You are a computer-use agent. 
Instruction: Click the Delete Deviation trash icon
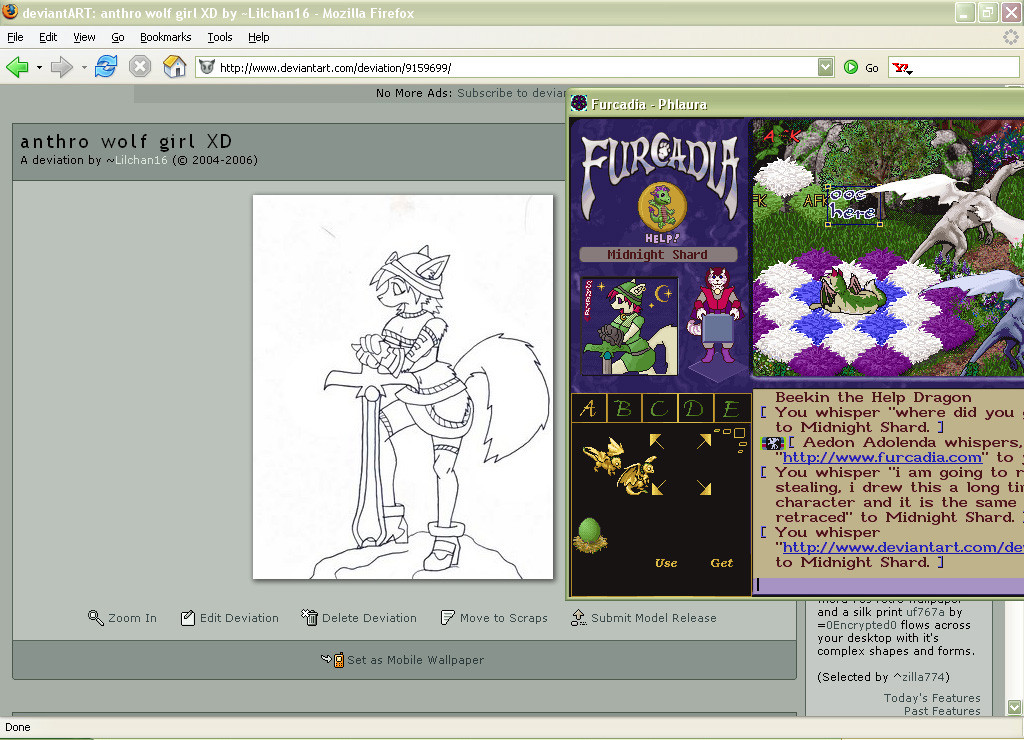click(309, 617)
